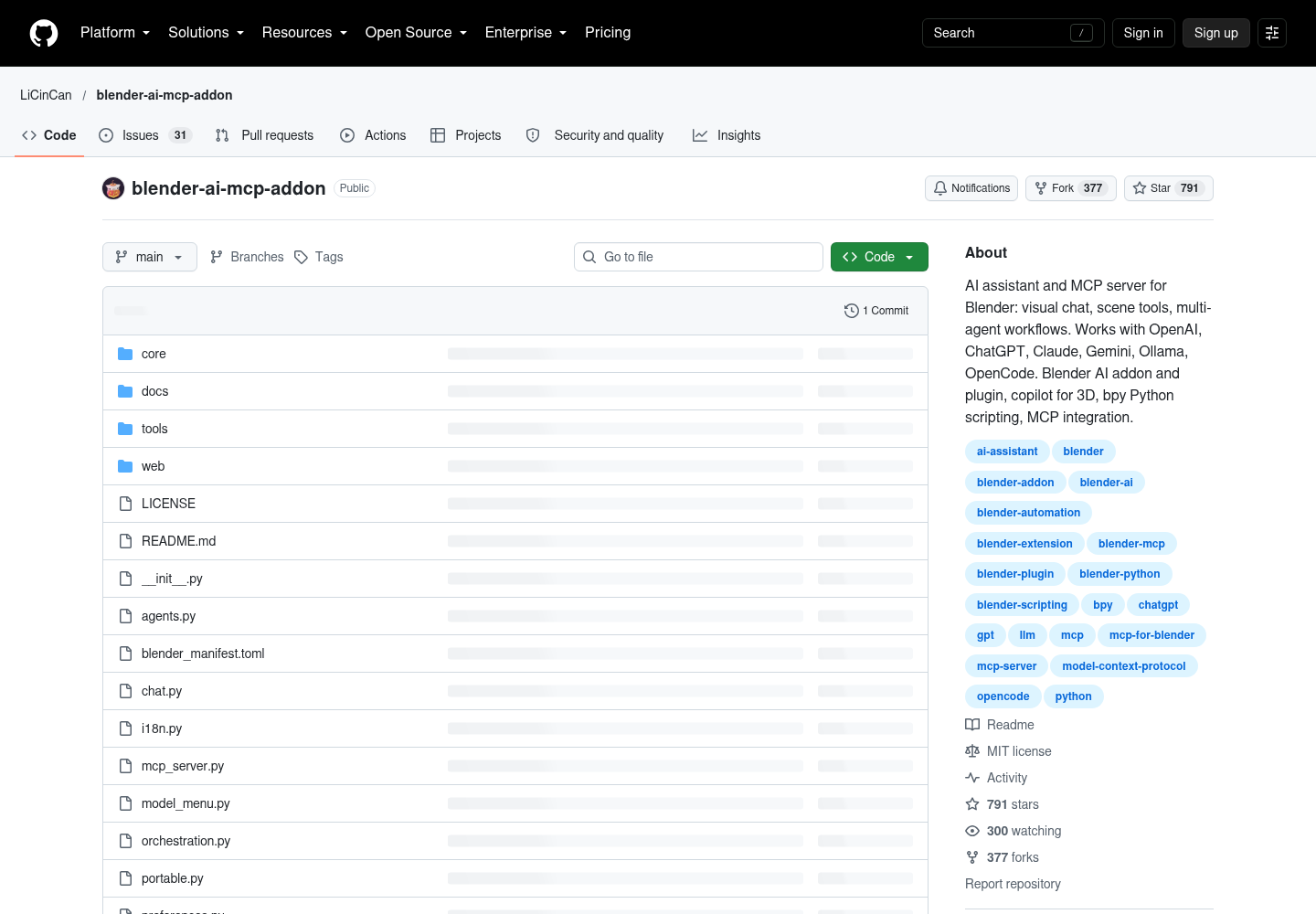The image size is (1316, 914).
Task: Open the main branch selector dropdown
Action: coord(150,257)
